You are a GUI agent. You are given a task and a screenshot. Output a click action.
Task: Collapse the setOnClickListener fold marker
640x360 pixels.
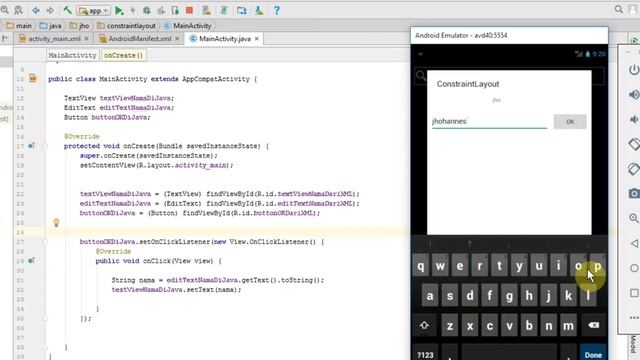click(x=45, y=242)
